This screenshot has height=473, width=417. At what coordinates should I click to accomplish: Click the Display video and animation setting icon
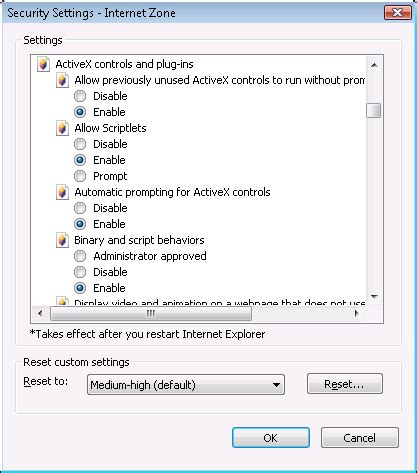click(62, 301)
